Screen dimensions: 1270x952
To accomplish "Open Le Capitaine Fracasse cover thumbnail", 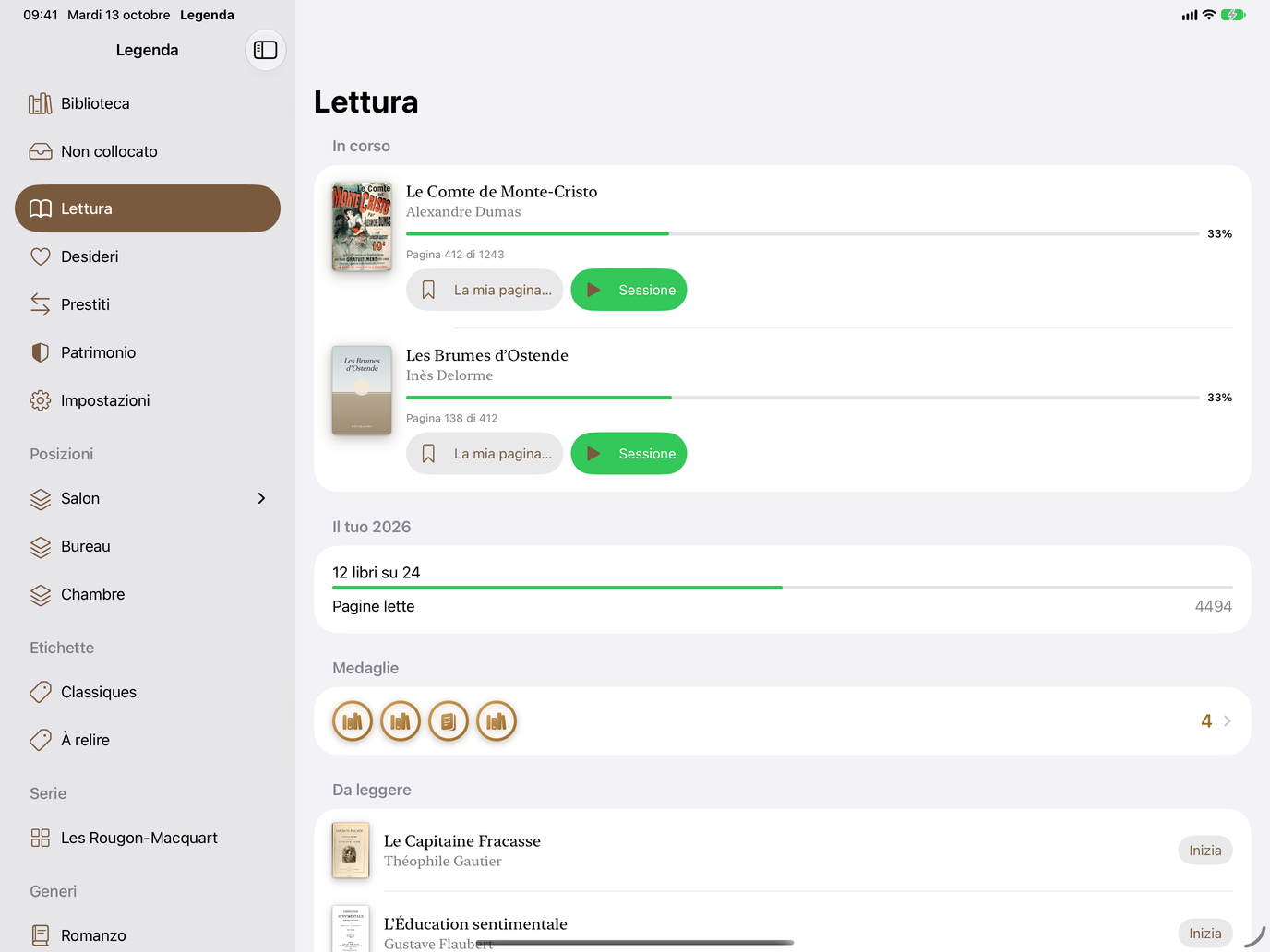I will pos(351,851).
